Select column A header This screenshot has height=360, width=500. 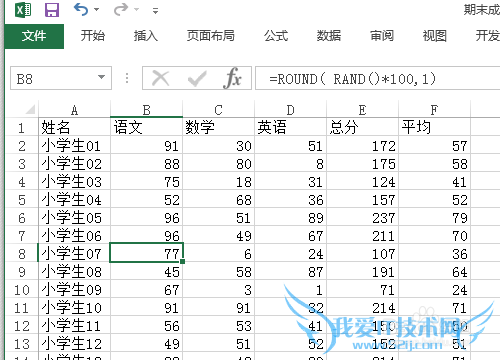pyautogui.click(x=74, y=110)
